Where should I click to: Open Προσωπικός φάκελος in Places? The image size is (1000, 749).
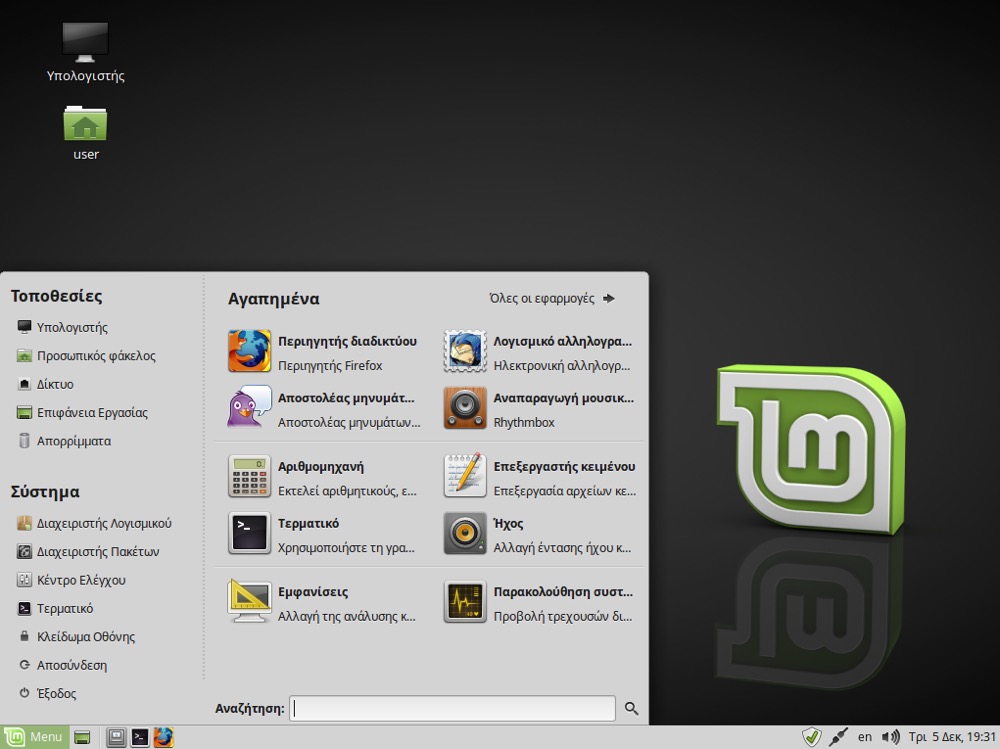point(86,356)
